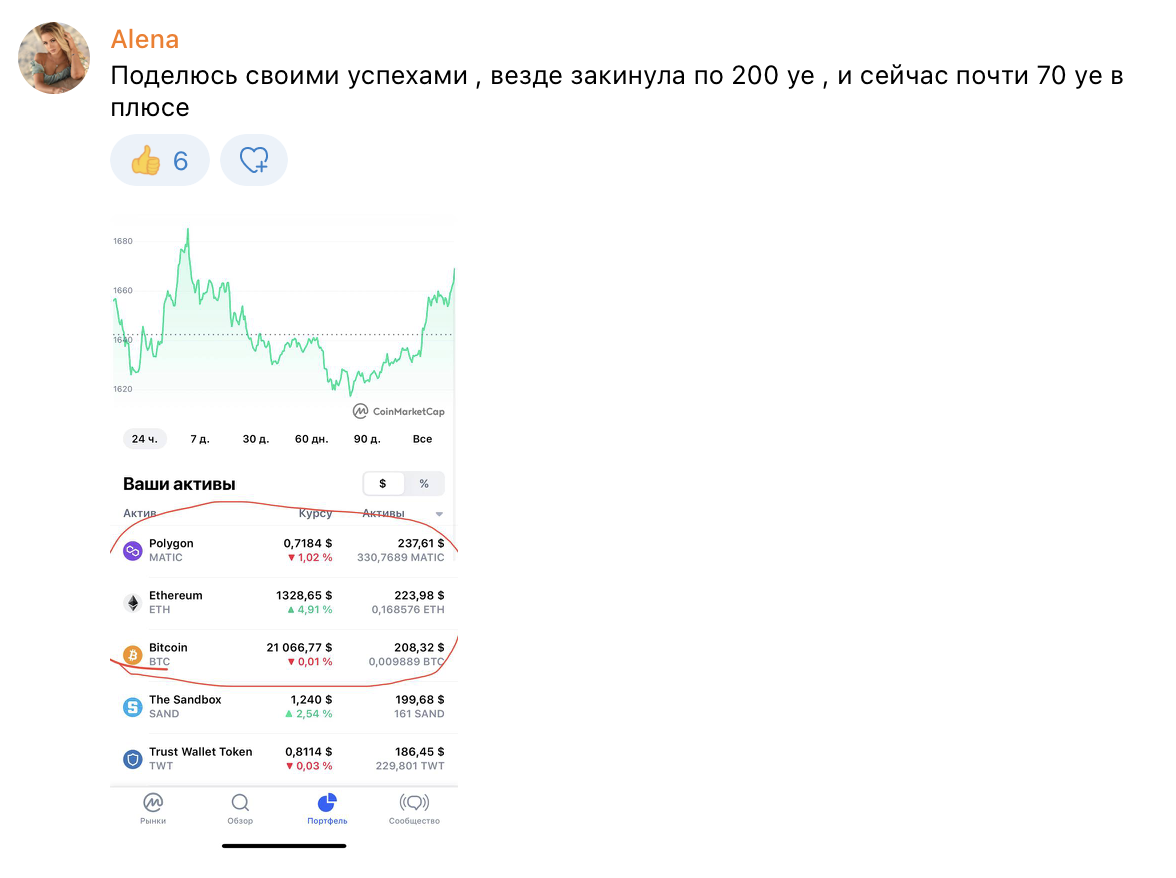The image size is (1176, 878).
Task: Click the Alena username link
Action: tap(145, 40)
